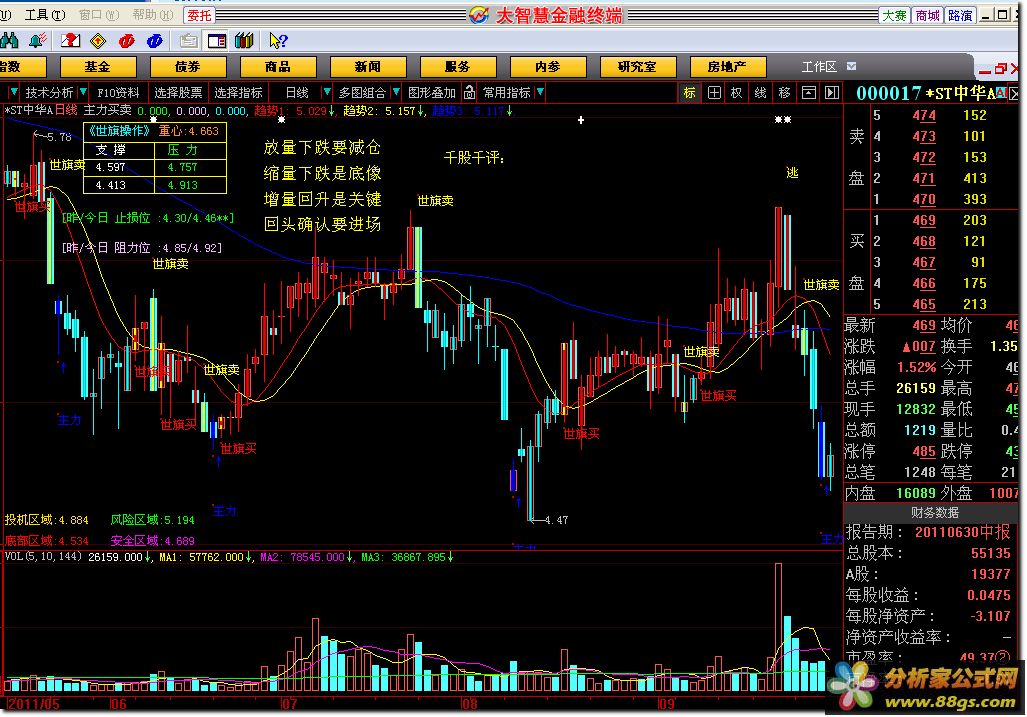Screen dimensions: 1027x717
Task: Switch to the 商品 tab
Action: pyautogui.click(x=278, y=66)
